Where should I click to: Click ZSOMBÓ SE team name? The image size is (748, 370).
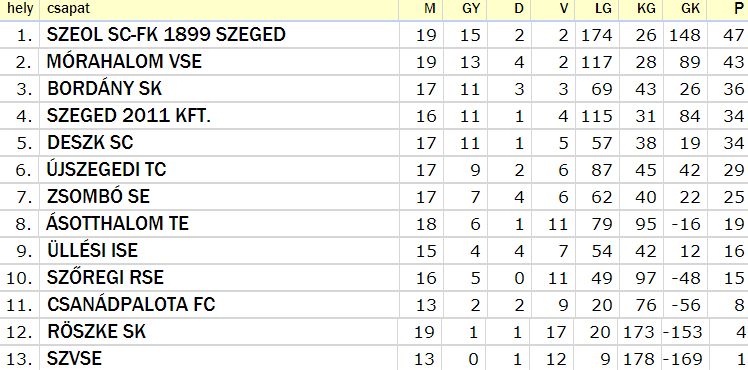[x=98, y=196]
